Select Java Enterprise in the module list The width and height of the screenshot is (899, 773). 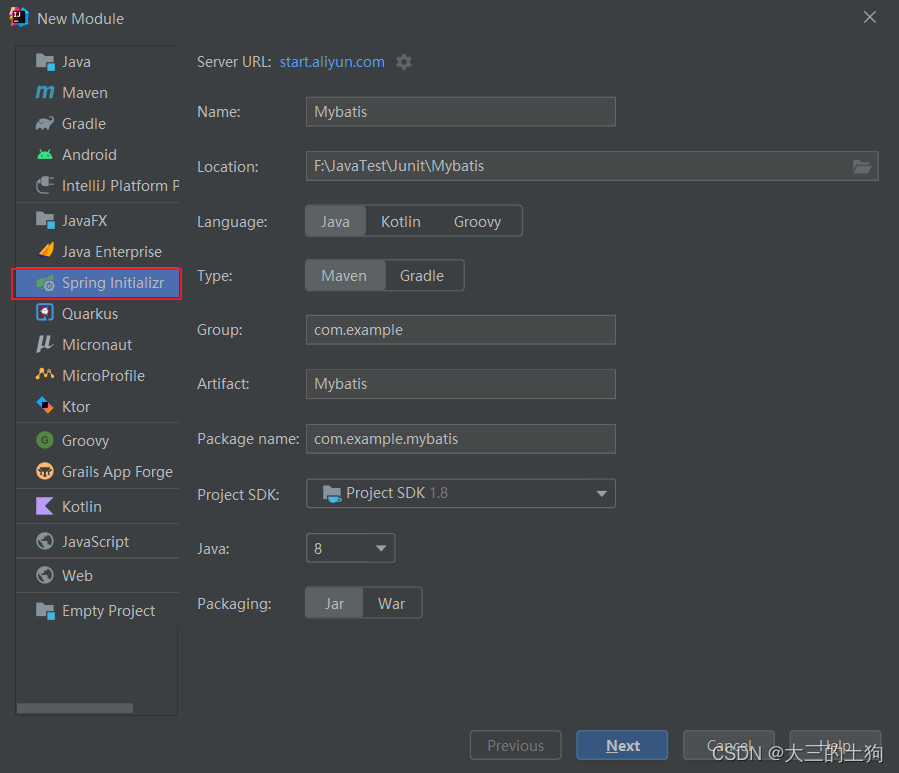(x=97, y=251)
